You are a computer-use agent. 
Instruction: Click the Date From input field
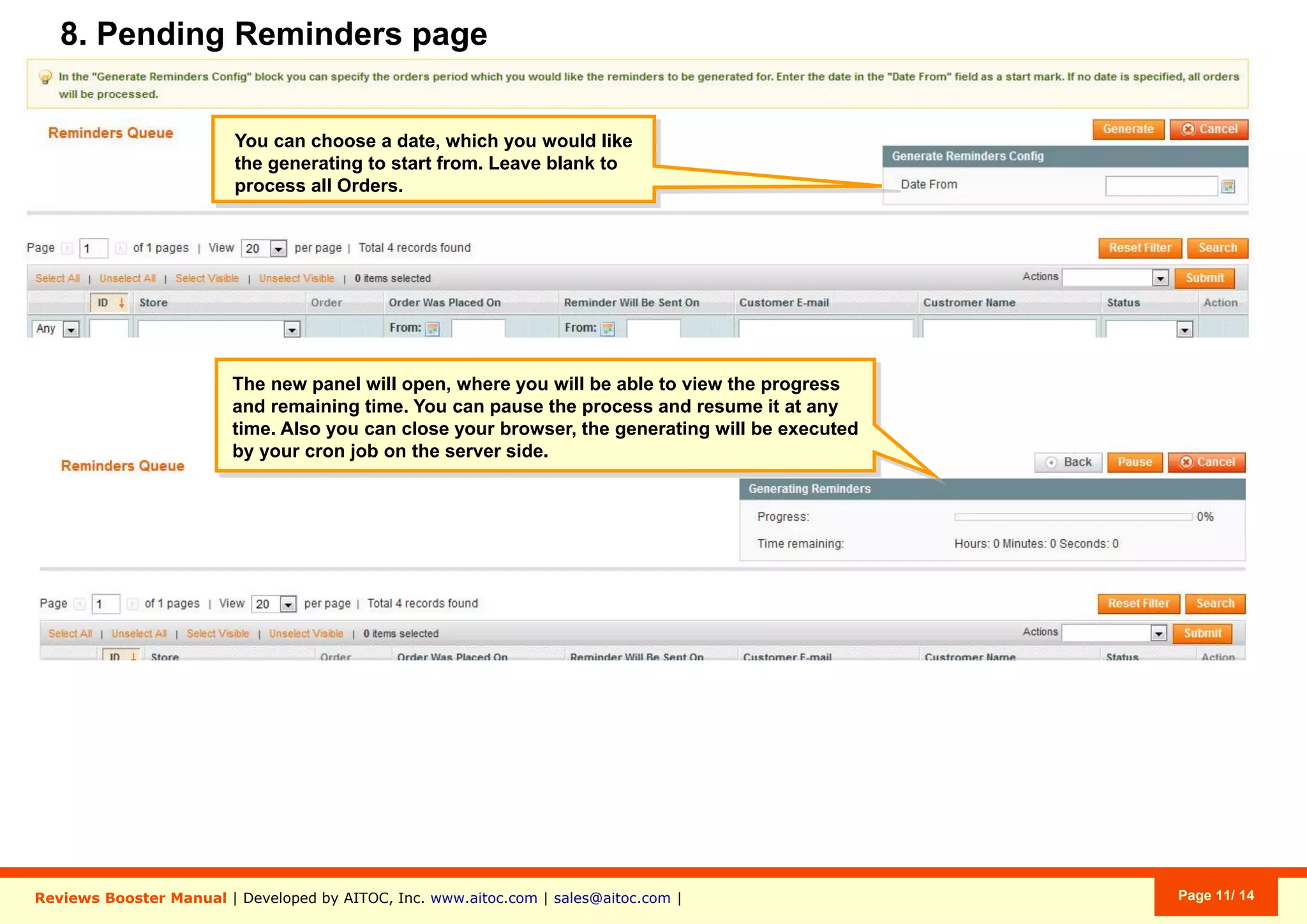tap(1161, 186)
